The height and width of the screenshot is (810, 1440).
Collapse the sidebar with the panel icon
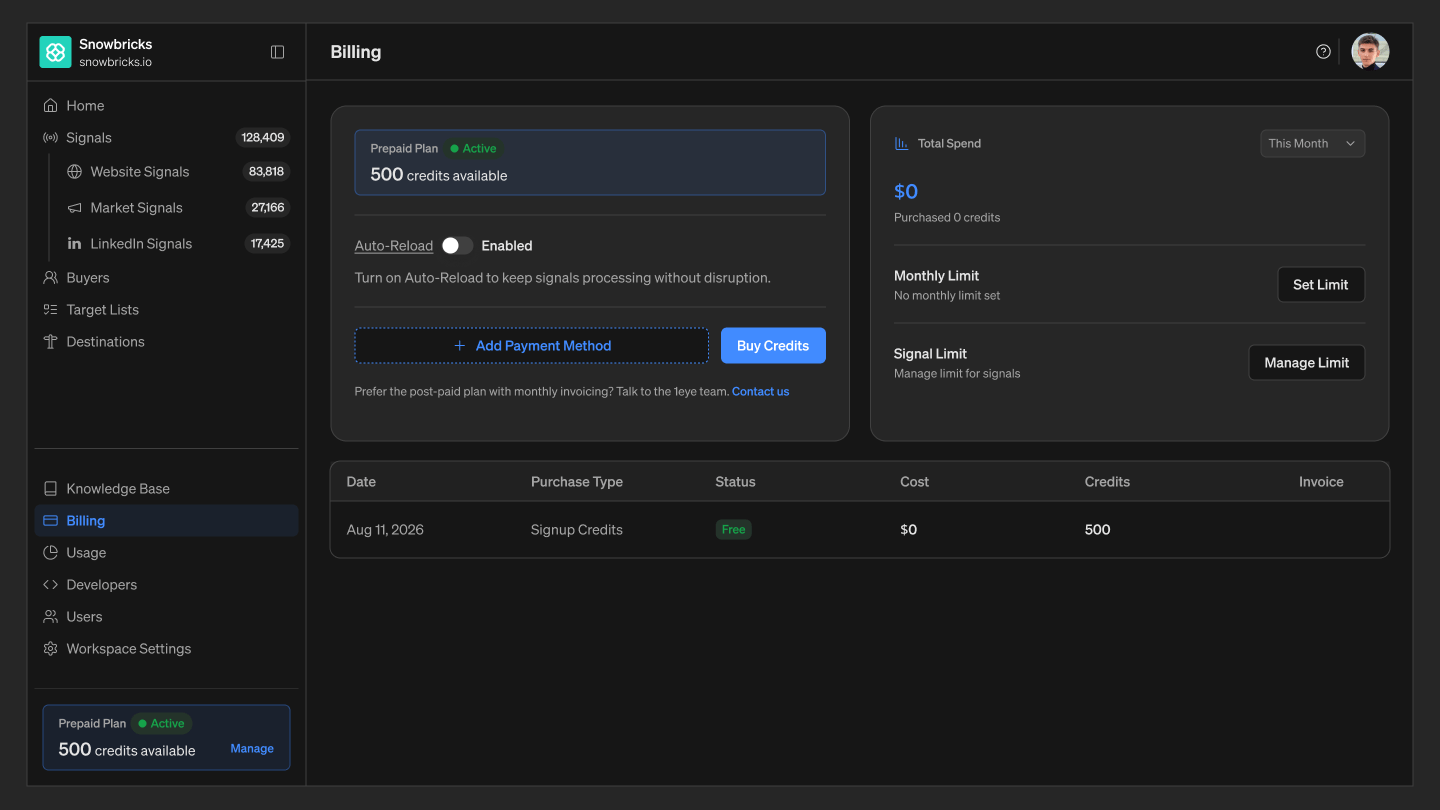coord(278,52)
